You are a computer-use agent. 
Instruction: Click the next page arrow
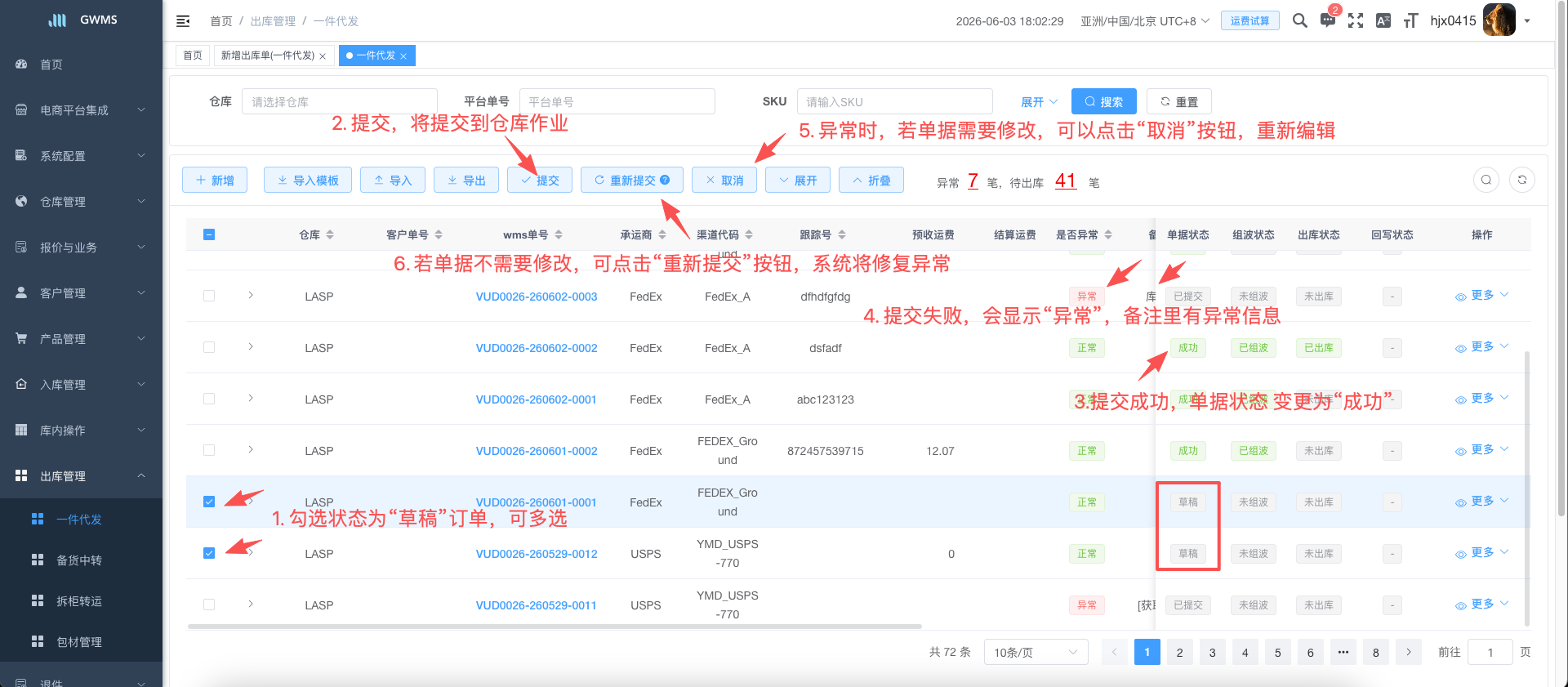[1408, 652]
